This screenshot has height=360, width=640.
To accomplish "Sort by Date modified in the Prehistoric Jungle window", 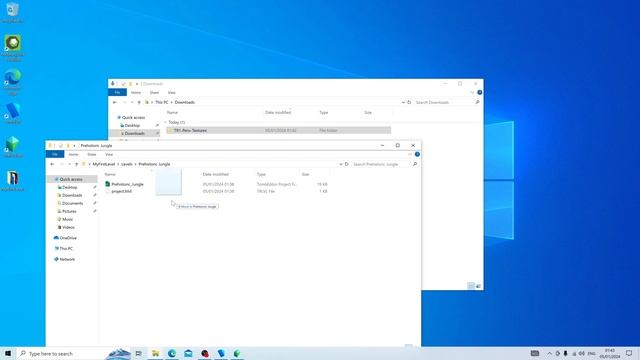I will [216, 174].
